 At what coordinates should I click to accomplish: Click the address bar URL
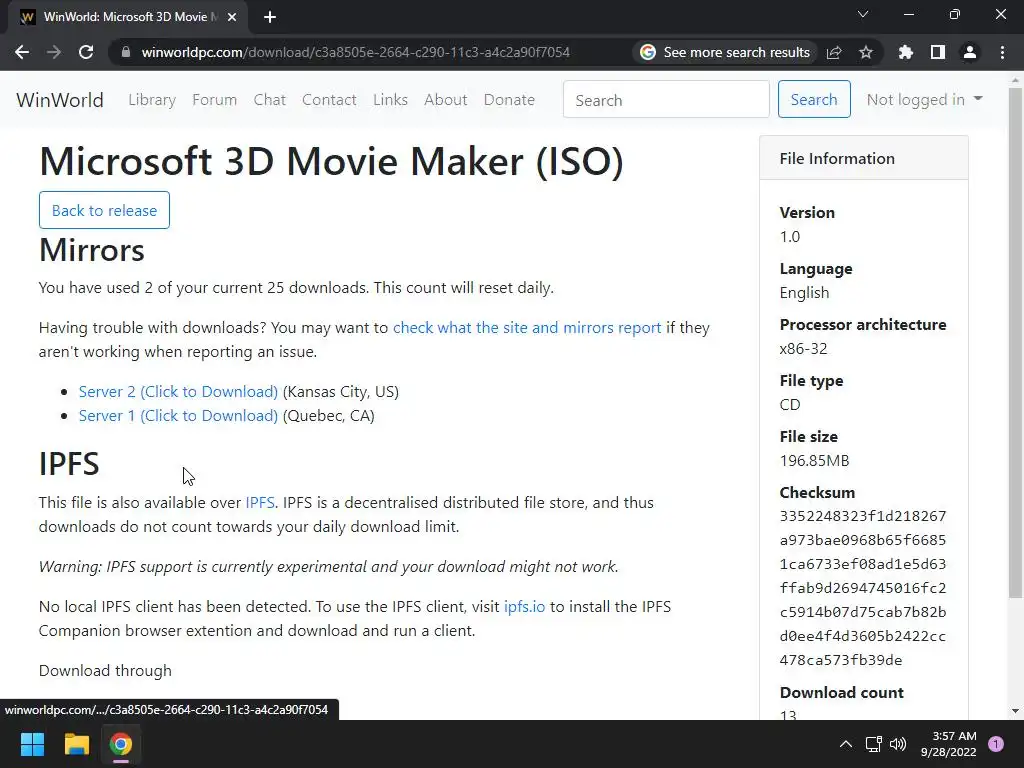[356, 52]
